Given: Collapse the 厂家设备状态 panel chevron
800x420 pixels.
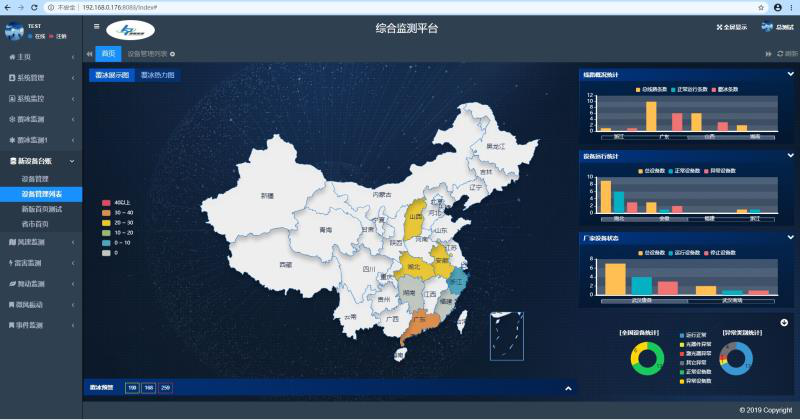Looking at the screenshot, I should click(x=790, y=238).
